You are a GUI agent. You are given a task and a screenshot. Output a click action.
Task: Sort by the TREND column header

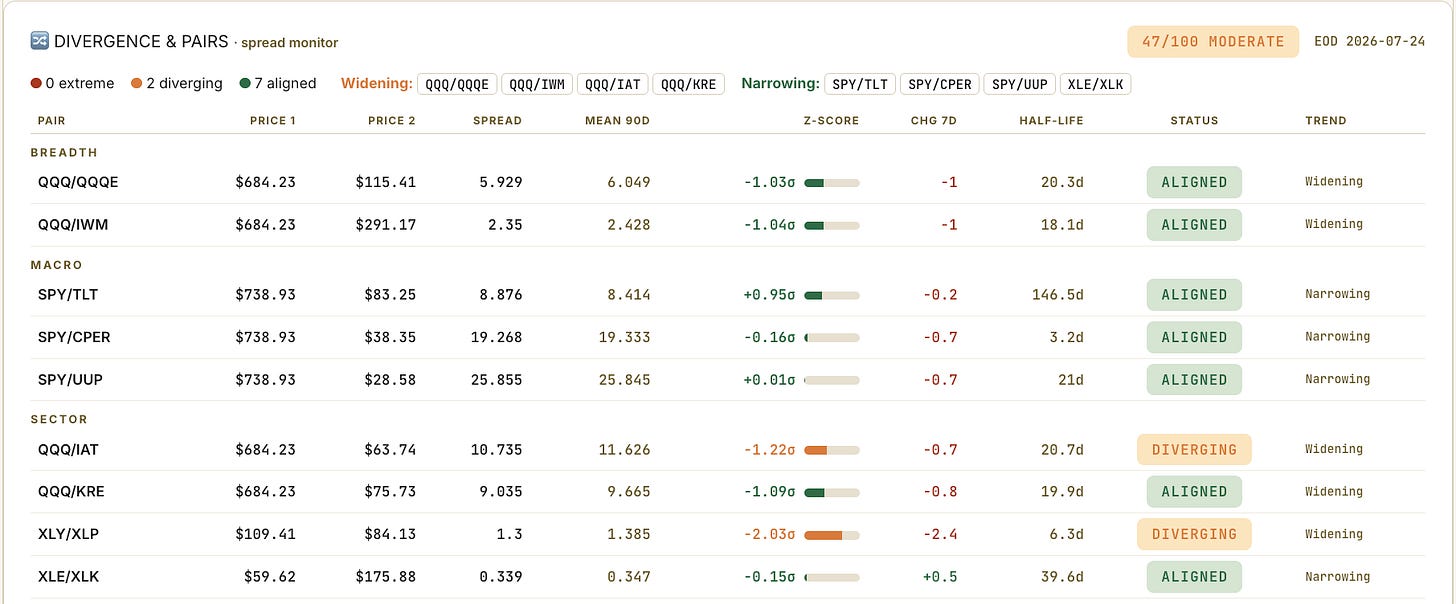1326,121
